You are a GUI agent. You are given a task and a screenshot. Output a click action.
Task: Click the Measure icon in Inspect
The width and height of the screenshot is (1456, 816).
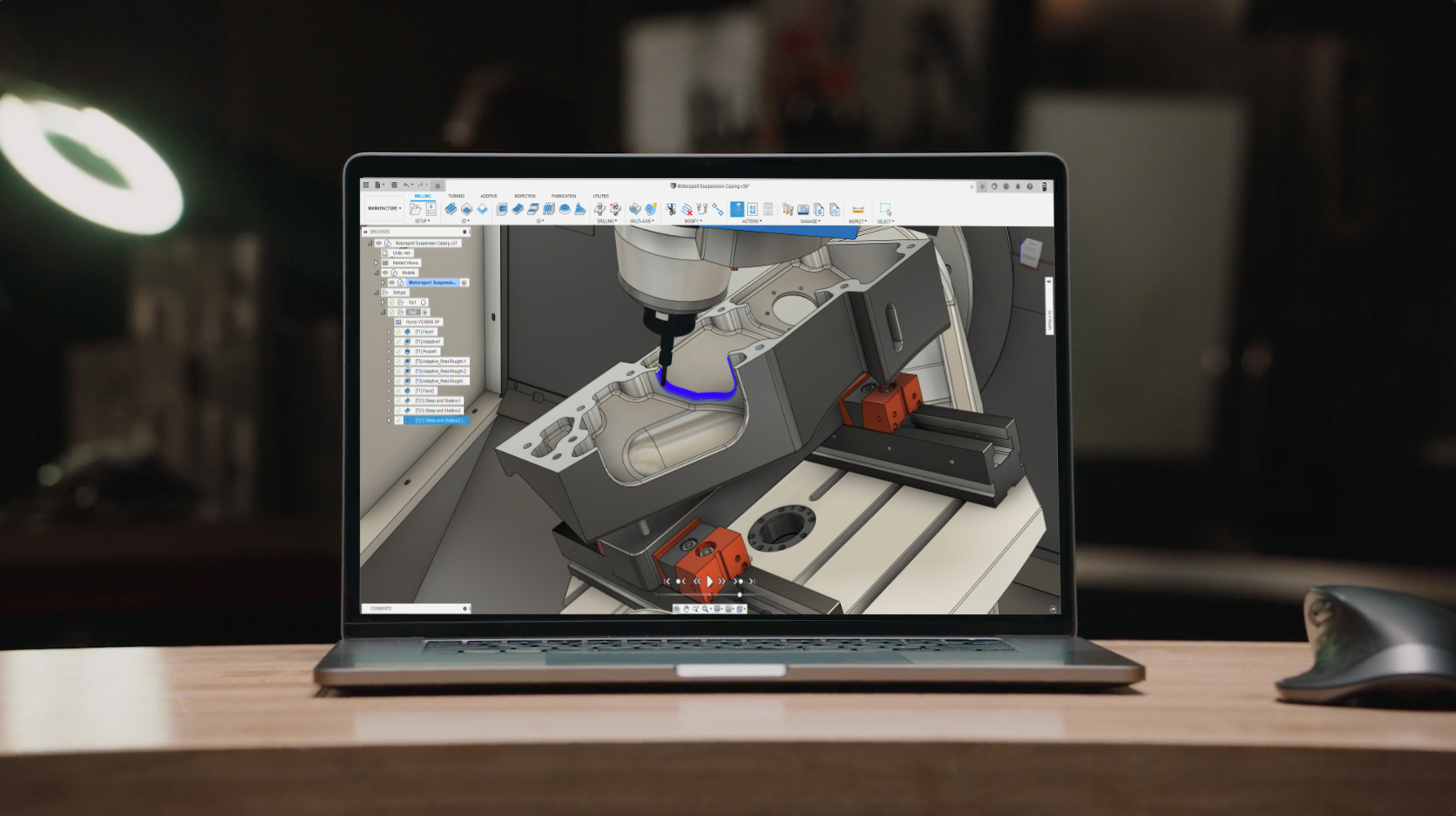click(x=857, y=210)
